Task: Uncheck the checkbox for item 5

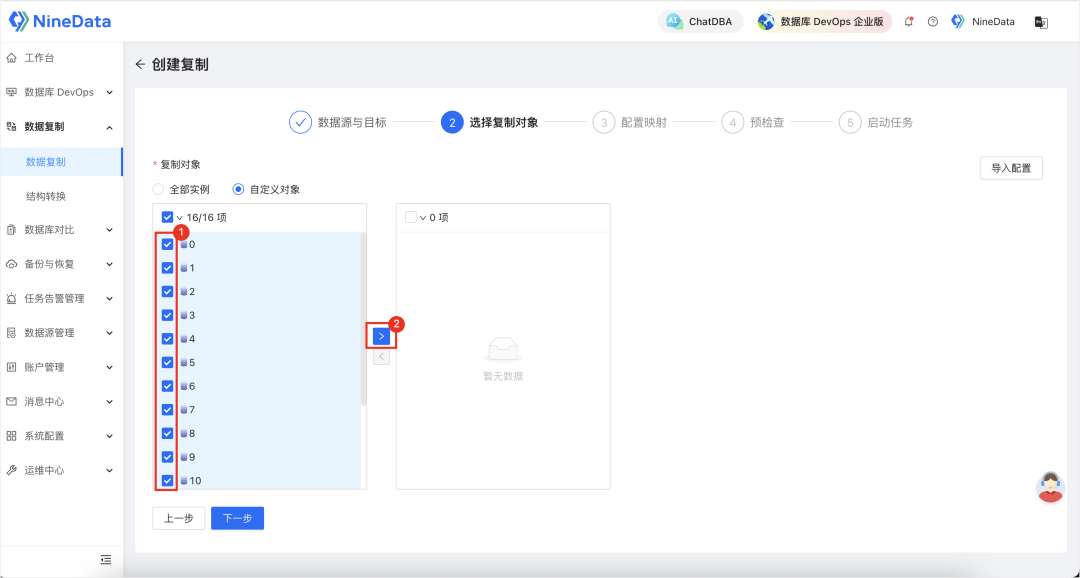Action: (168, 362)
